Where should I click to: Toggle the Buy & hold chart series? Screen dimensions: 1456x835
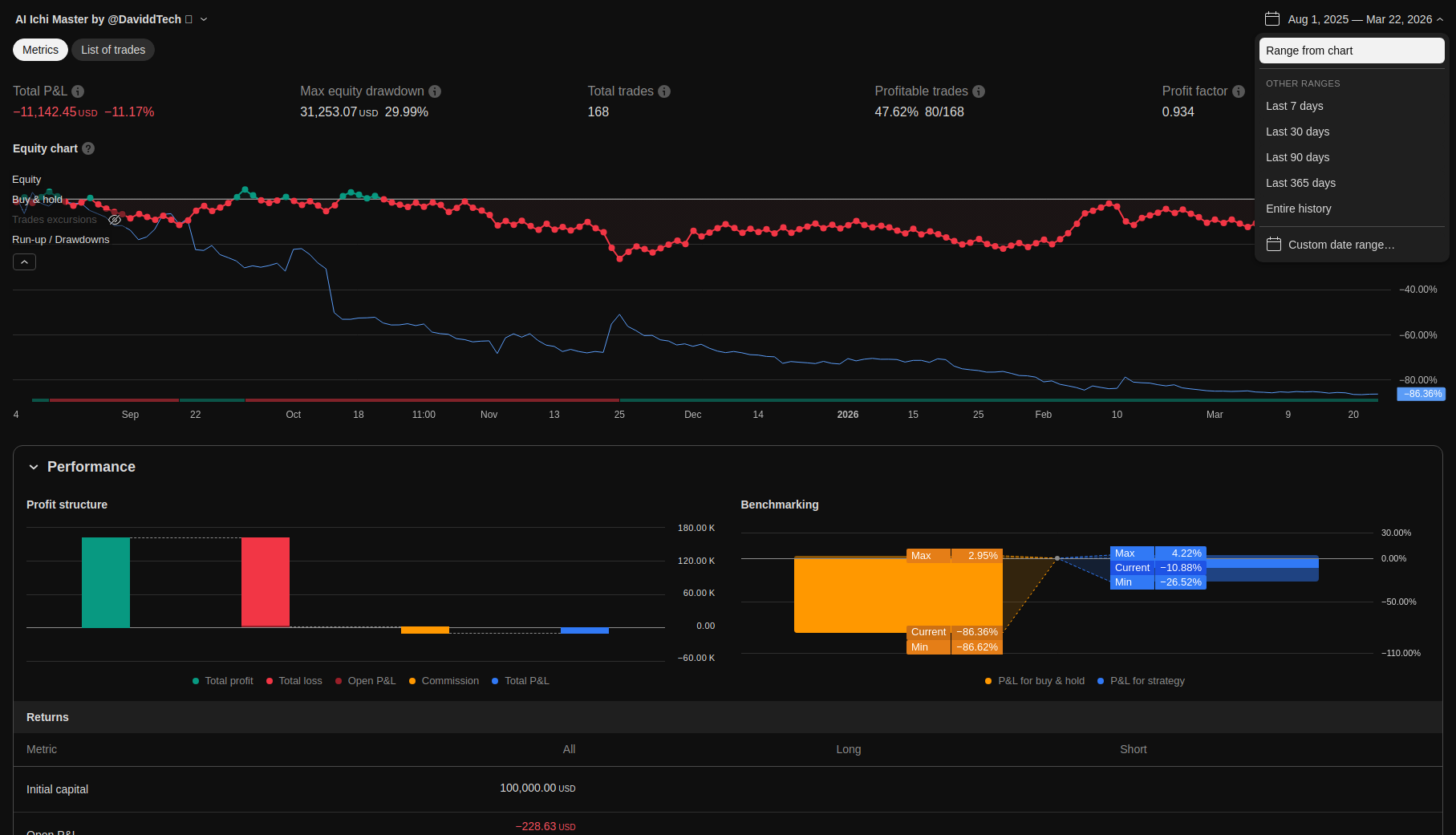[x=37, y=200]
